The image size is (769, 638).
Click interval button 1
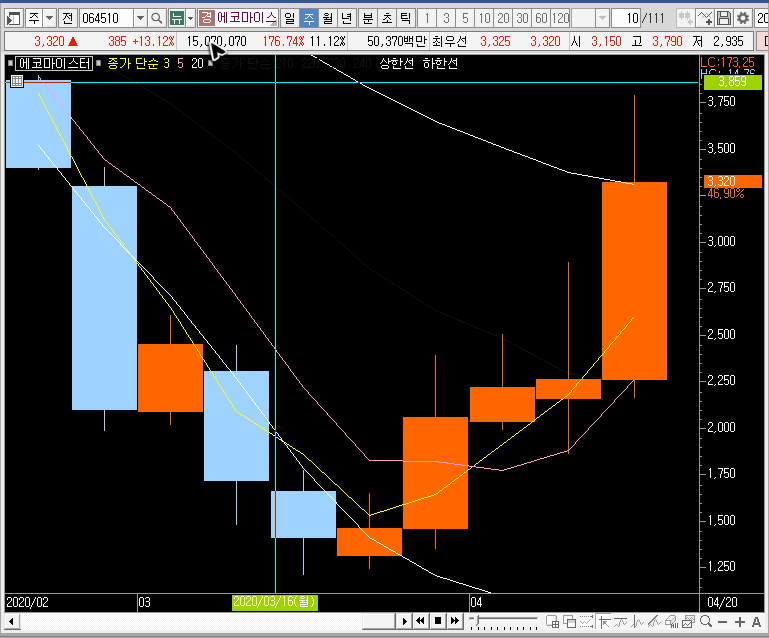[427, 19]
